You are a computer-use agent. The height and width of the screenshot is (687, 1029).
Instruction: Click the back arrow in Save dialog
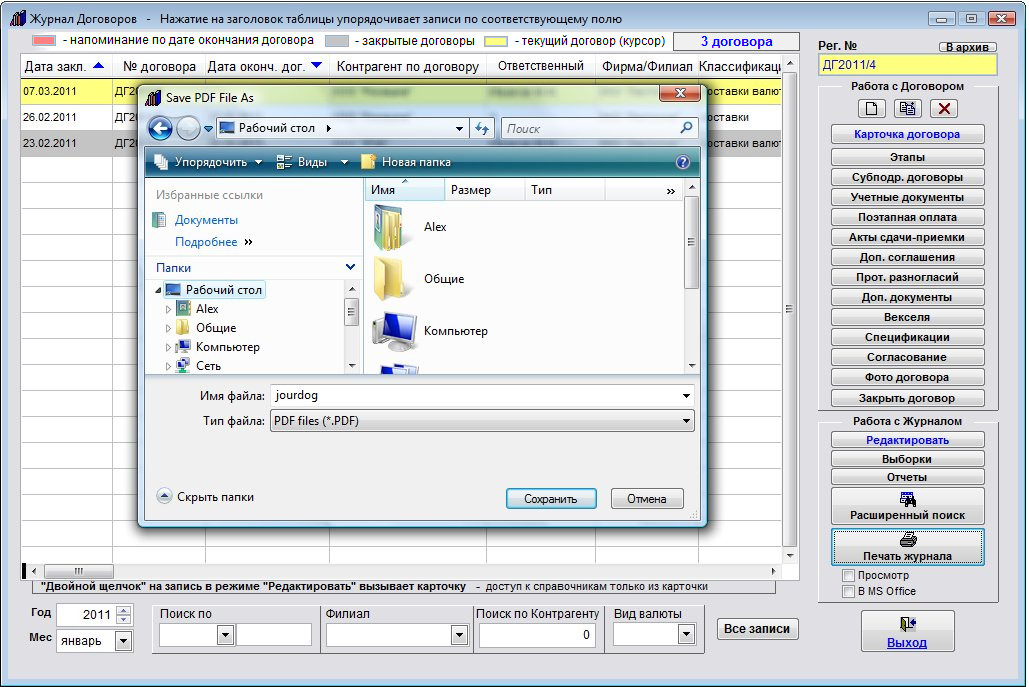point(160,128)
